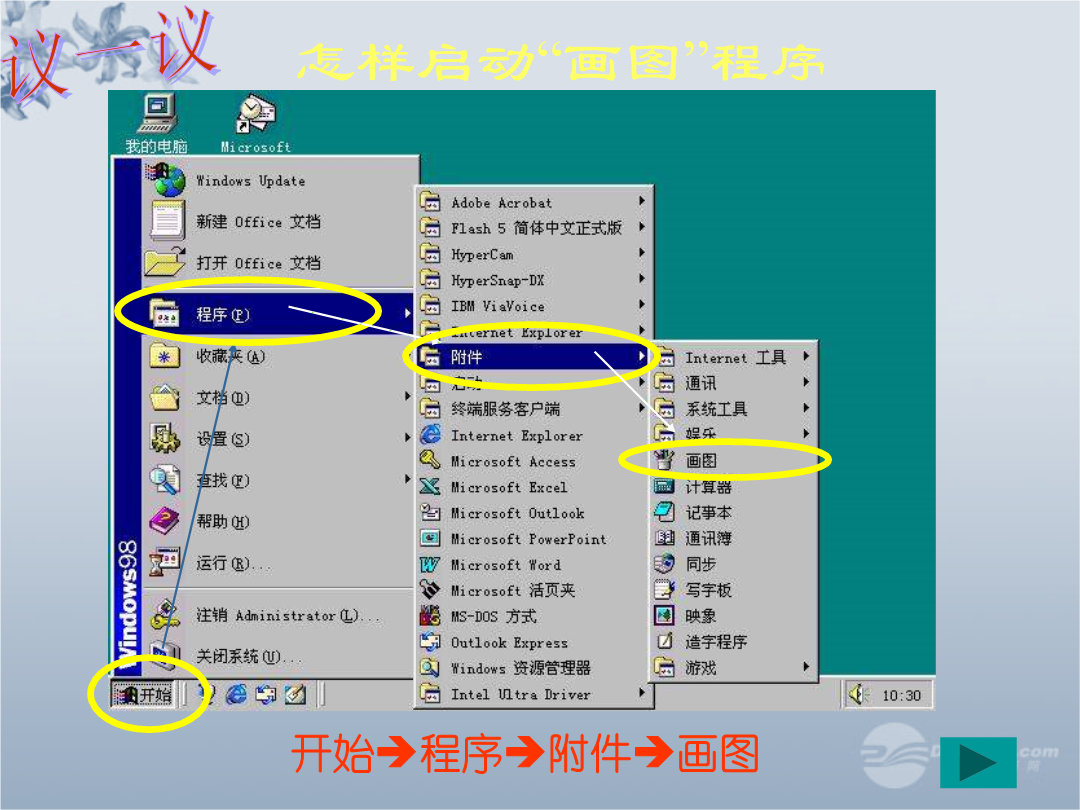1080x810 pixels.
Task: Expand the 游戏 submenu arrow
Action: click(x=805, y=667)
